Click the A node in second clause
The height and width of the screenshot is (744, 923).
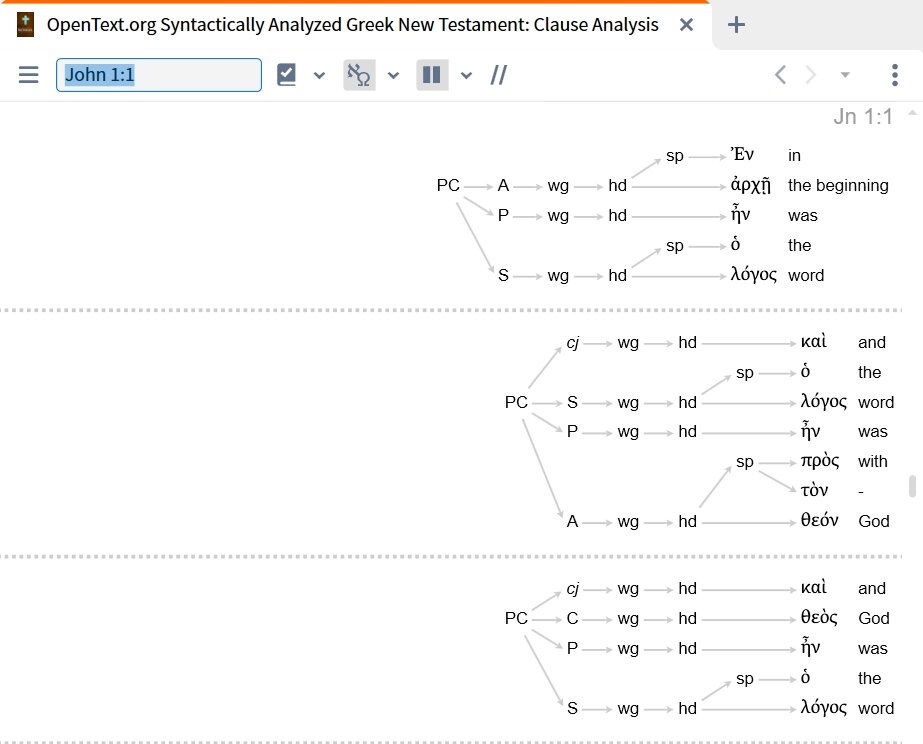[x=572, y=521]
